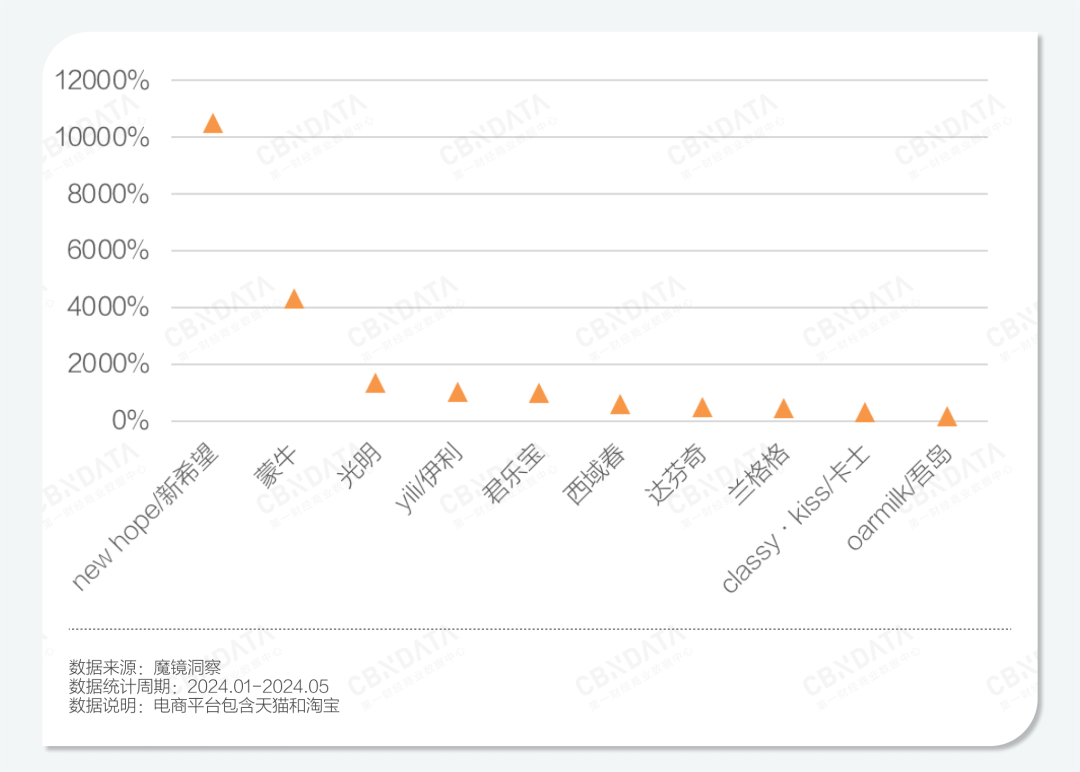Screen dimensions: 1080x772
Task: Click the 光明 triangle data point
Action: [x=375, y=383]
